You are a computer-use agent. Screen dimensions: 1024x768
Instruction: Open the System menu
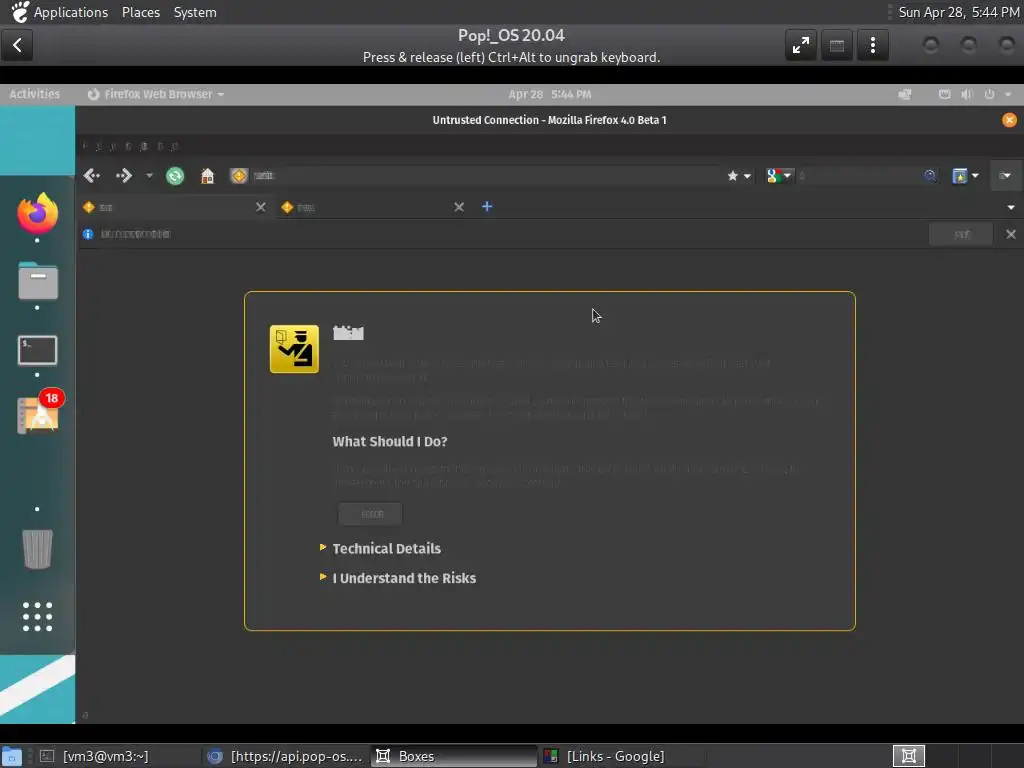(x=195, y=12)
